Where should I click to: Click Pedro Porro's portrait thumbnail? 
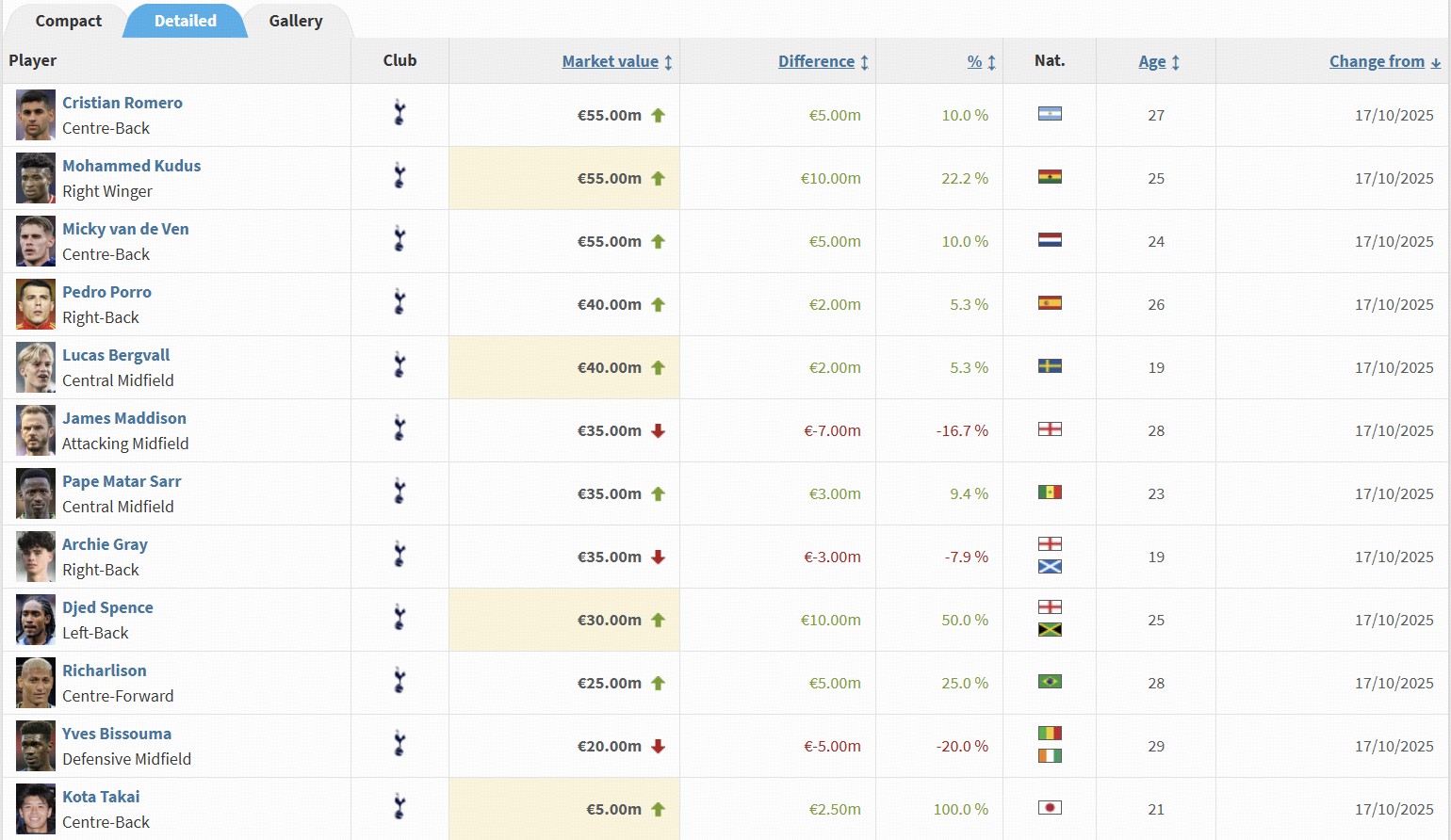(36, 304)
